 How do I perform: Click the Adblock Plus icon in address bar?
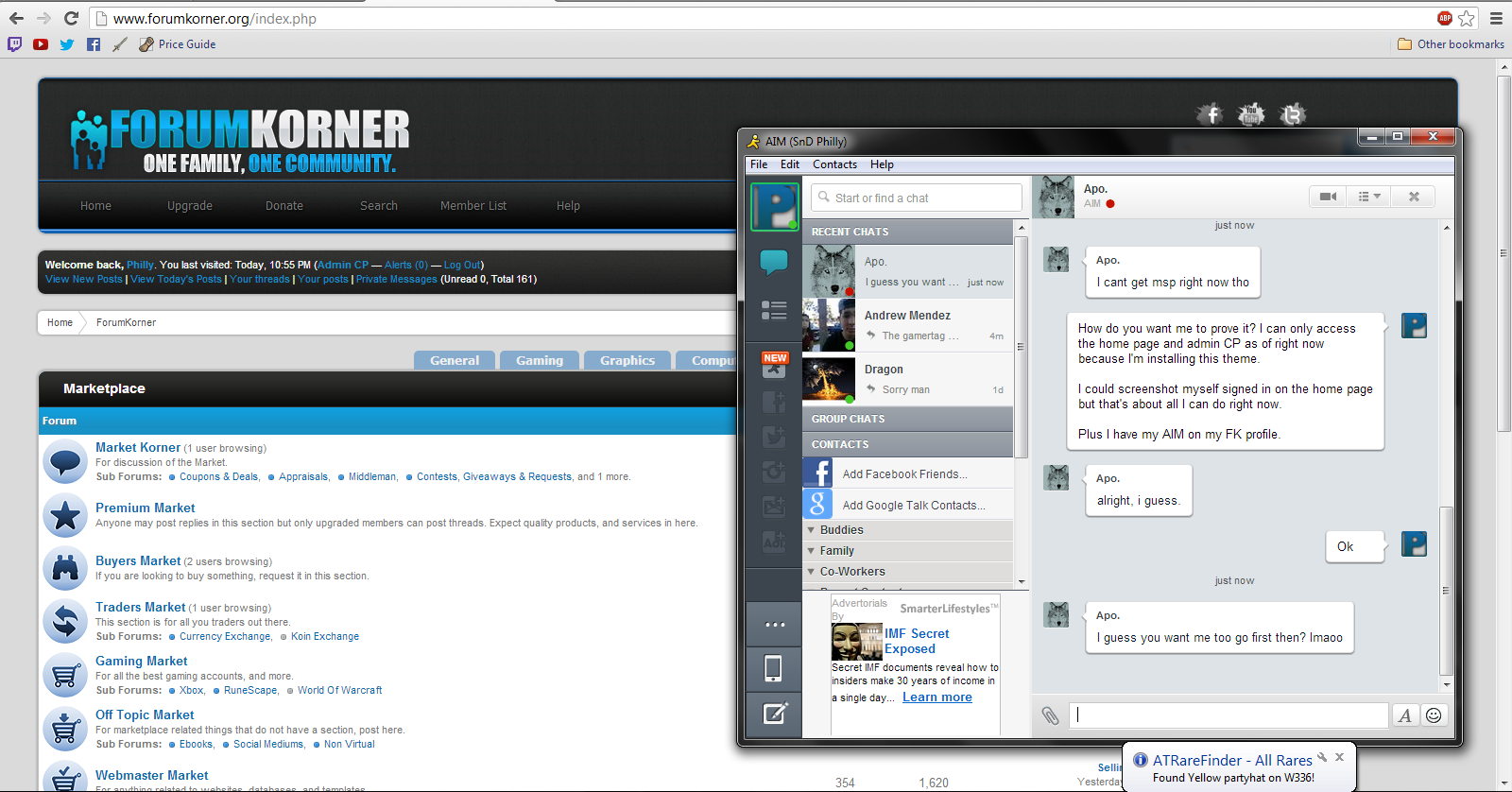pos(1444,18)
